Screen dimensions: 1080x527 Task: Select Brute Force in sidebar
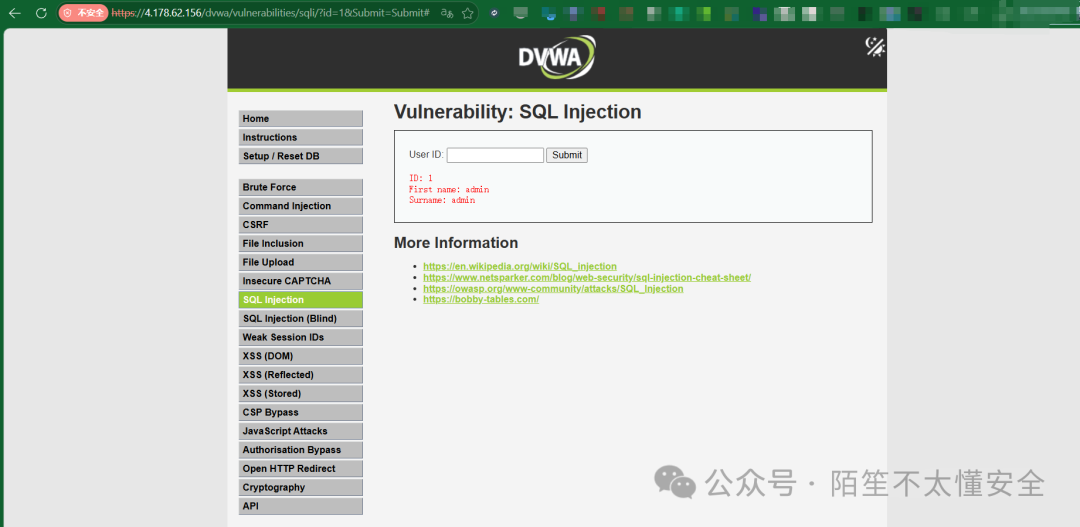click(x=300, y=187)
